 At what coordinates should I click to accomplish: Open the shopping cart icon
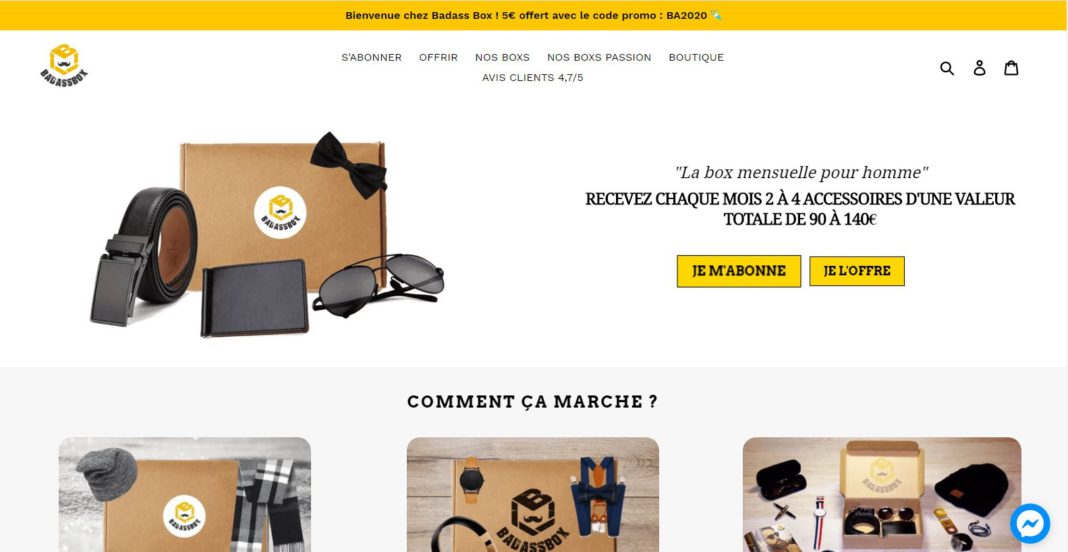(1011, 67)
